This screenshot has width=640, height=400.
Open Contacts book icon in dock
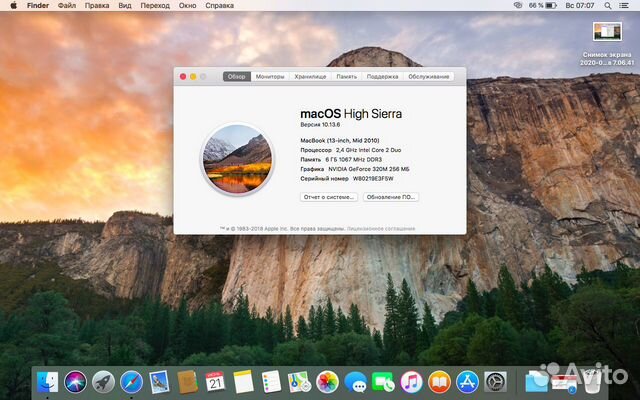point(187,382)
